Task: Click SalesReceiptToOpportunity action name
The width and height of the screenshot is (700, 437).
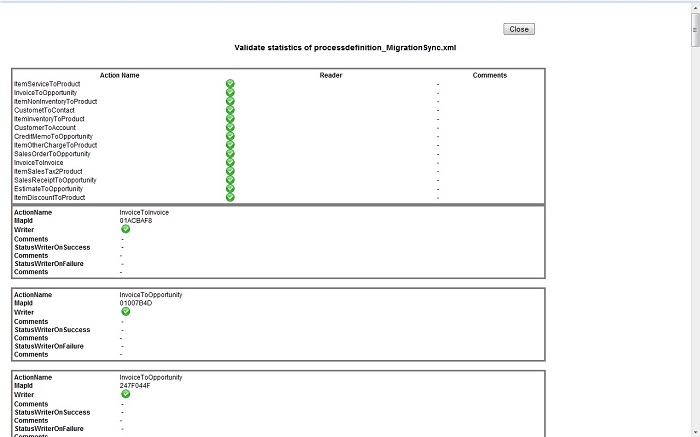Action: click(x=55, y=180)
